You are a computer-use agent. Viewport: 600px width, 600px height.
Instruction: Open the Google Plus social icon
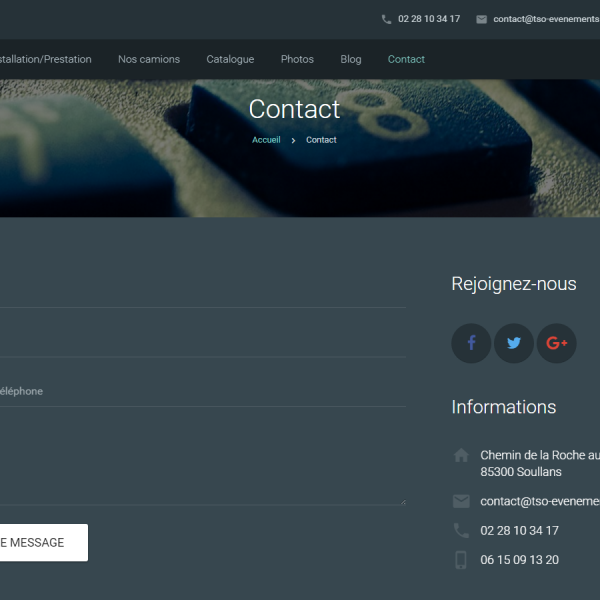pyautogui.click(x=557, y=343)
